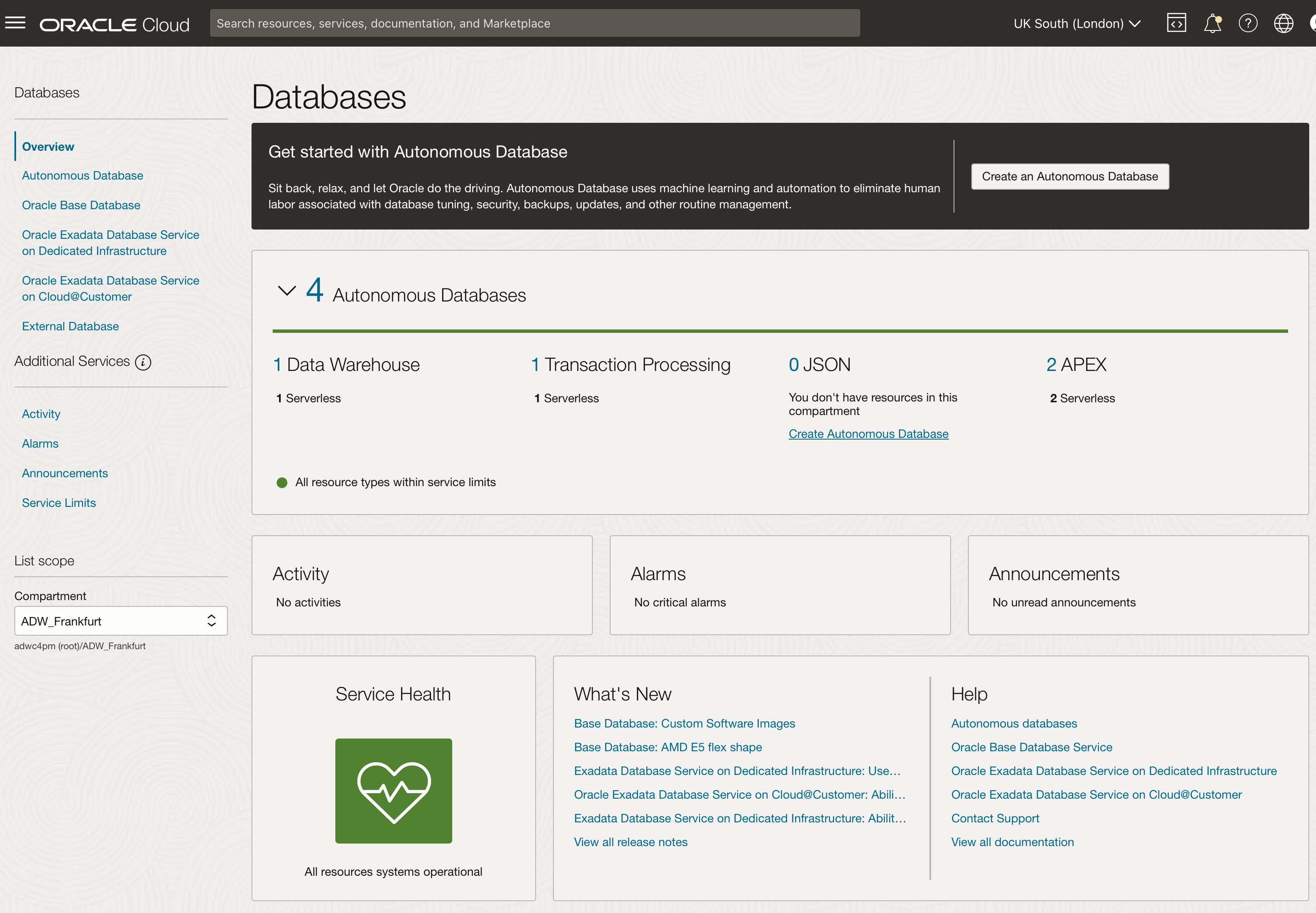Click the help question mark icon
The width and height of the screenshot is (1316, 913).
click(1247, 23)
